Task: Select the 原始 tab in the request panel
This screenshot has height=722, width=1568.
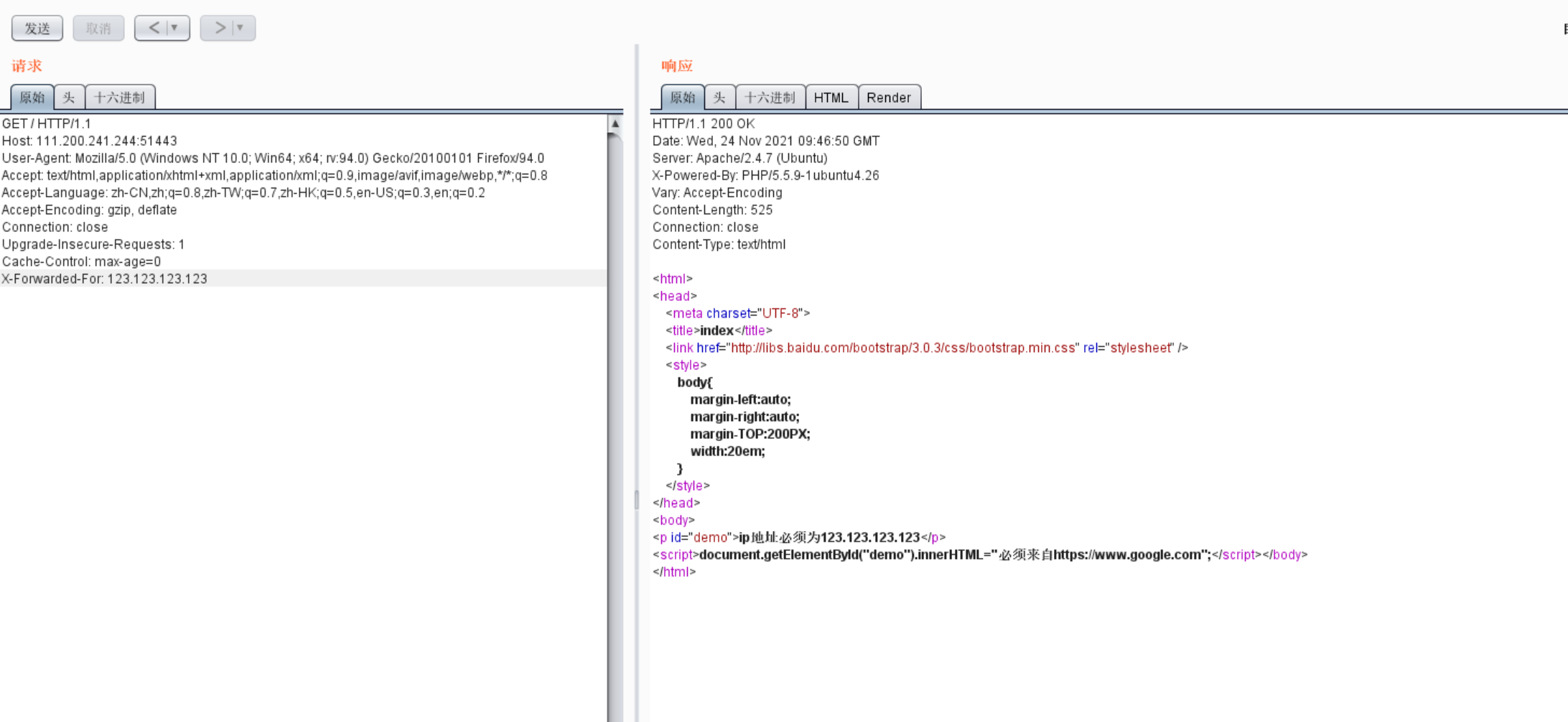Action: (32, 97)
